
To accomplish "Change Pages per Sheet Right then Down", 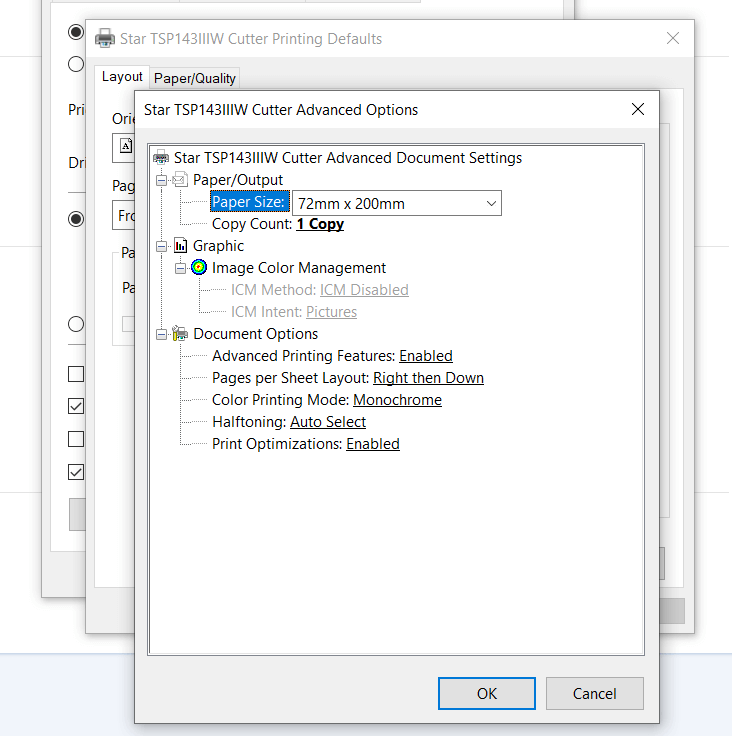I will 428,378.
